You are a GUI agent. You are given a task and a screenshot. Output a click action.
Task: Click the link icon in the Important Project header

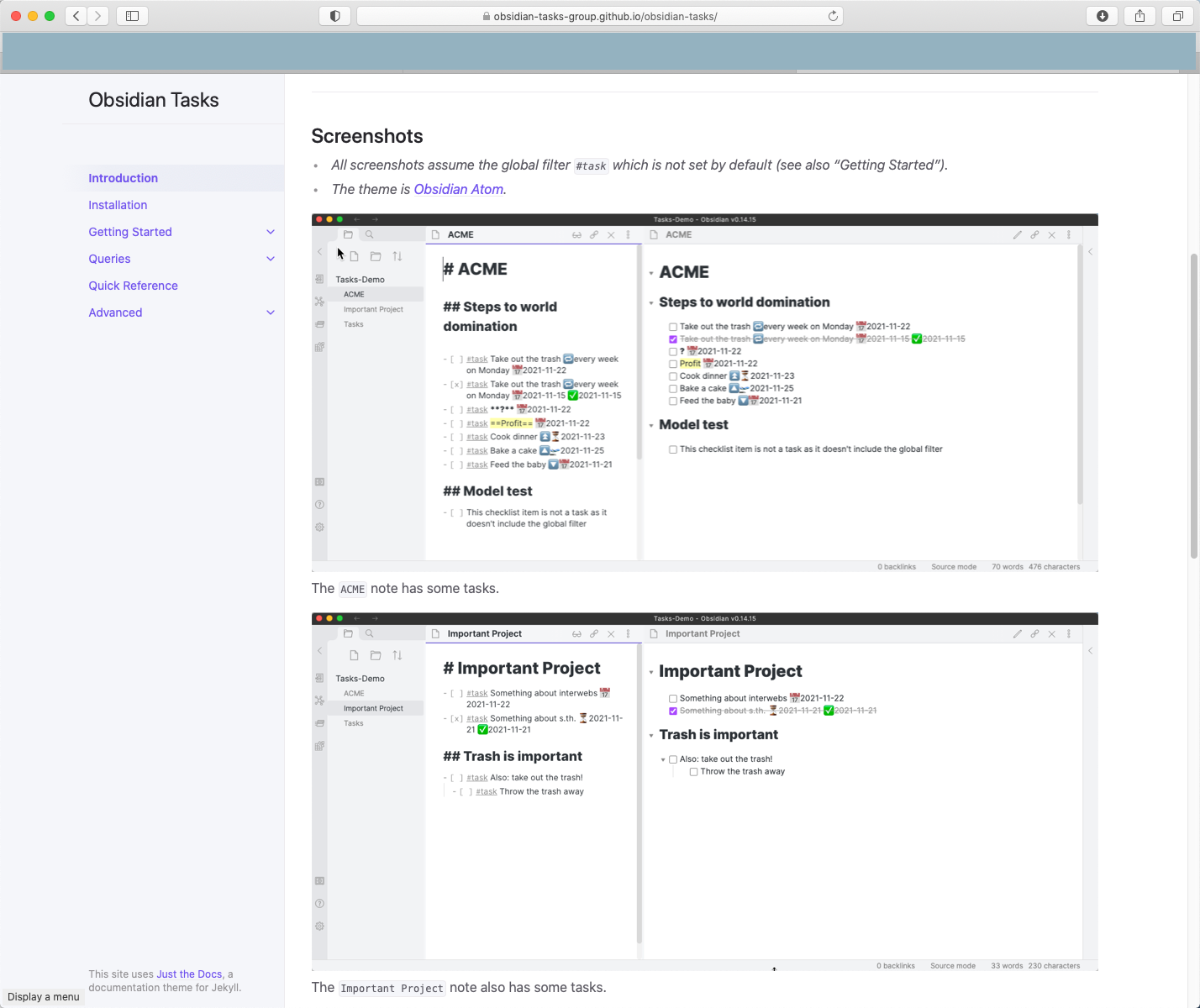point(1034,633)
